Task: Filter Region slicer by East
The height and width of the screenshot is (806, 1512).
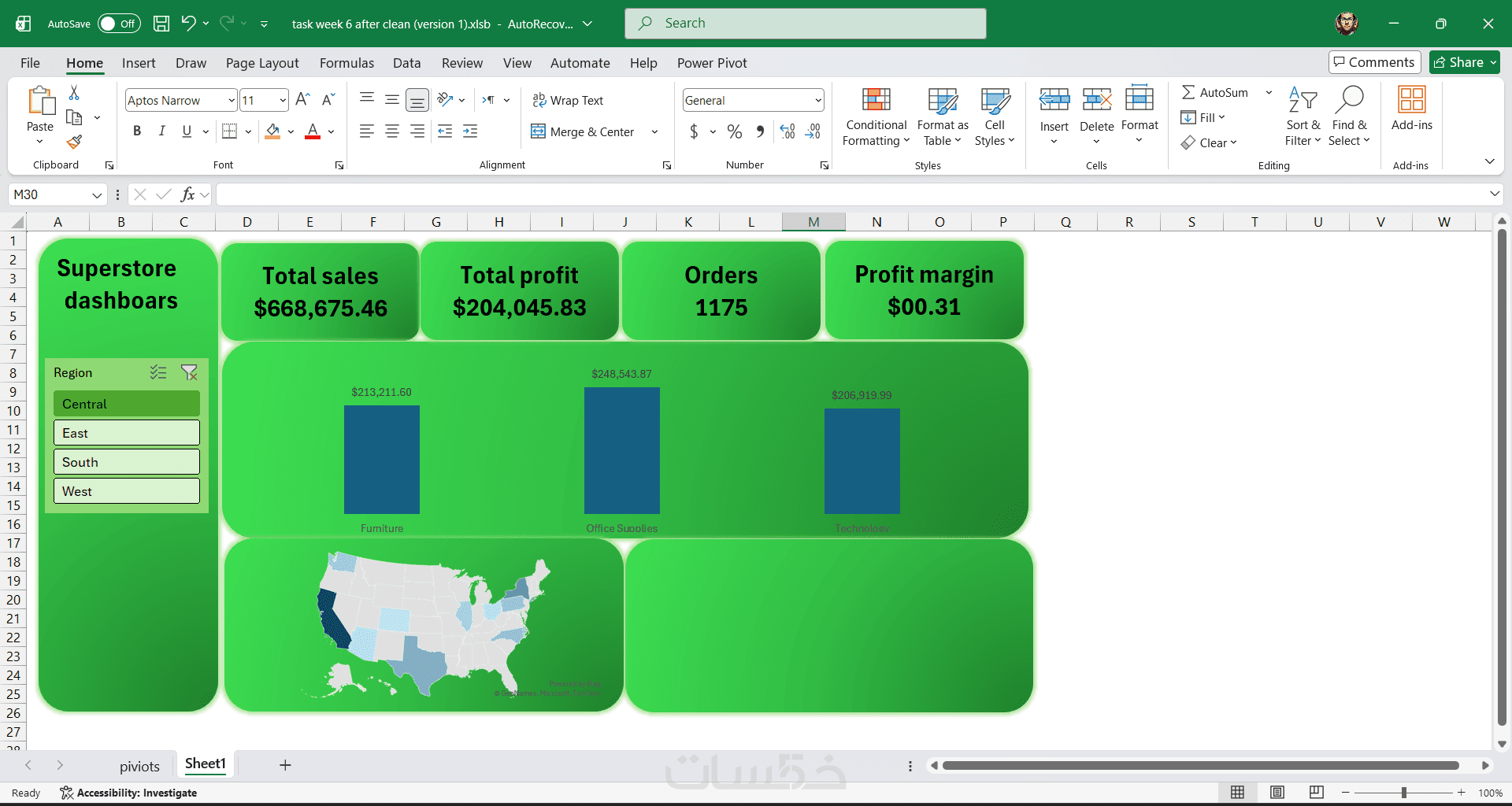Action: (127, 433)
